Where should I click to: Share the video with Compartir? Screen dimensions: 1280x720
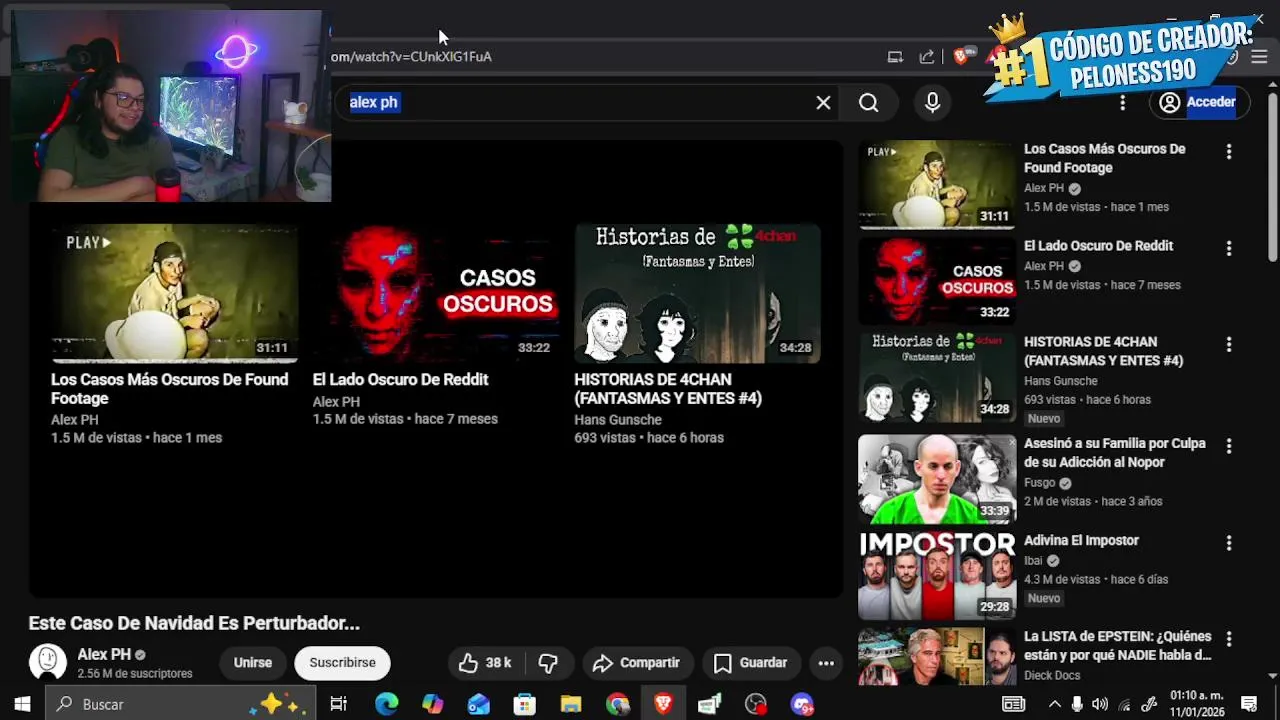636,663
